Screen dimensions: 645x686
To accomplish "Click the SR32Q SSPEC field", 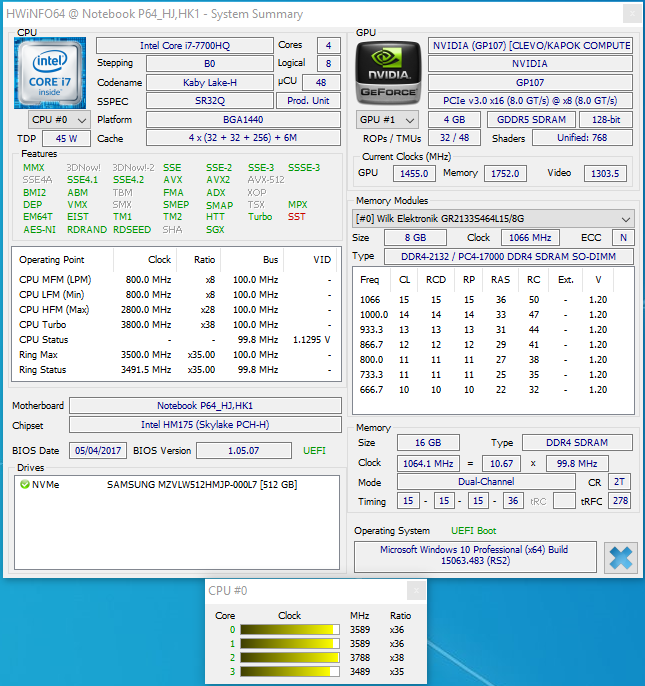I will click(210, 101).
